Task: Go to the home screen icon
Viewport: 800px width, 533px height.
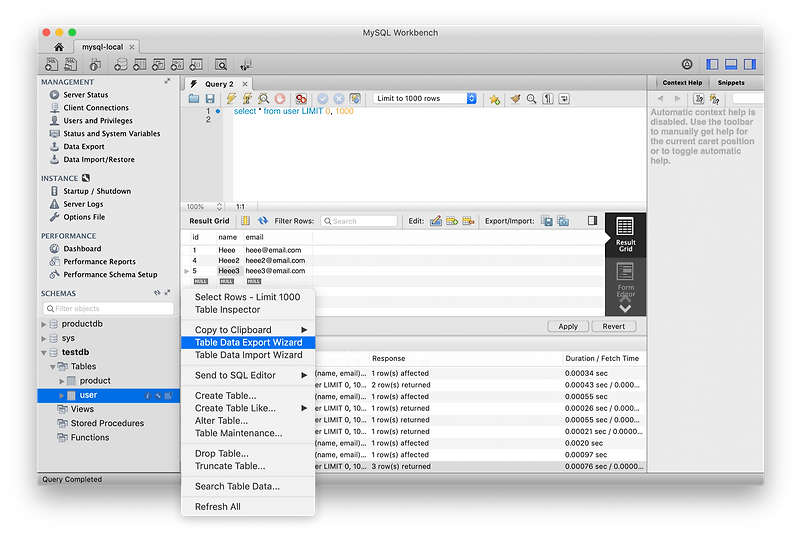Action: pos(59,47)
